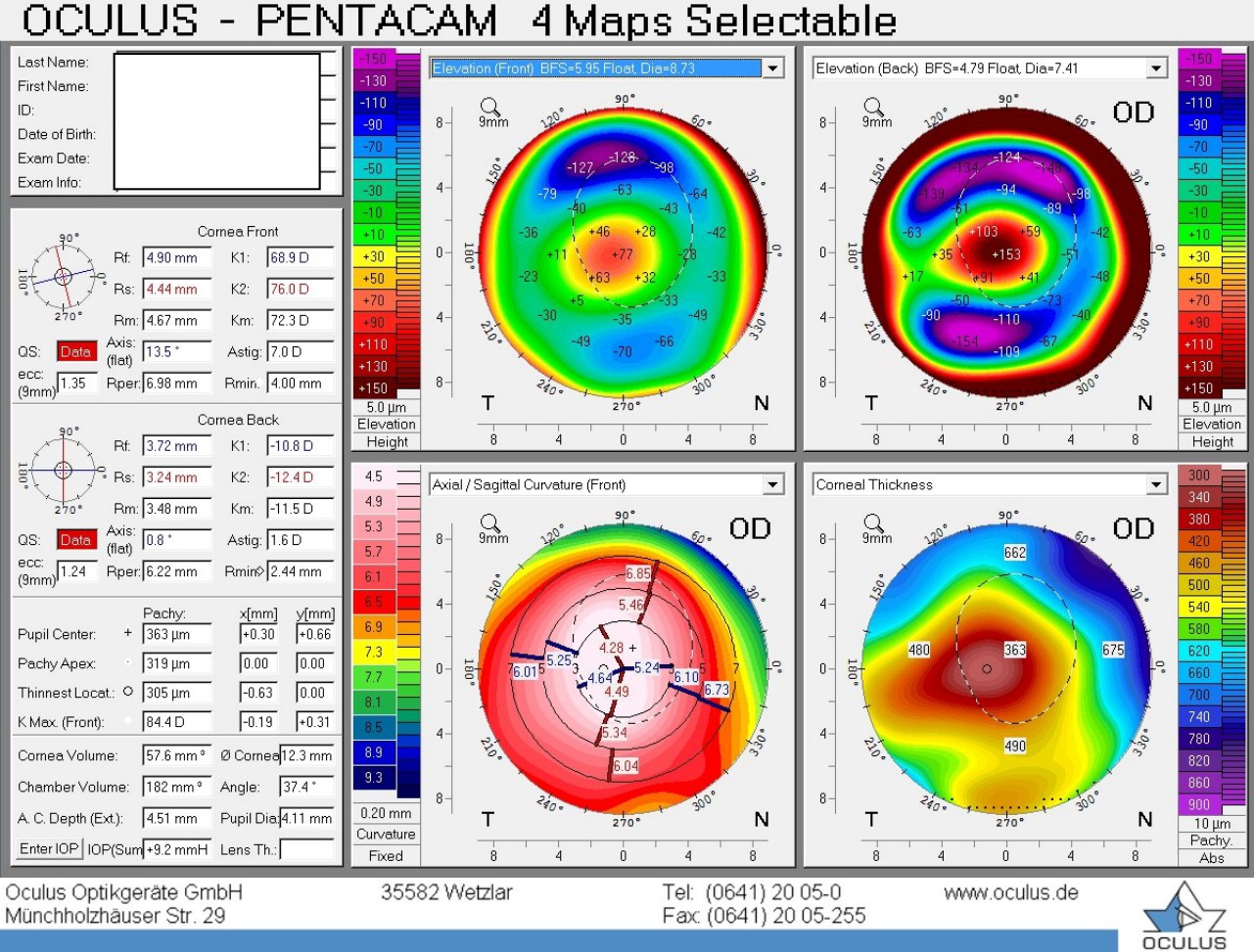Click the magnifier icon on Axial/Sagittal Curvature map
1254x952 pixels.
tap(489, 522)
